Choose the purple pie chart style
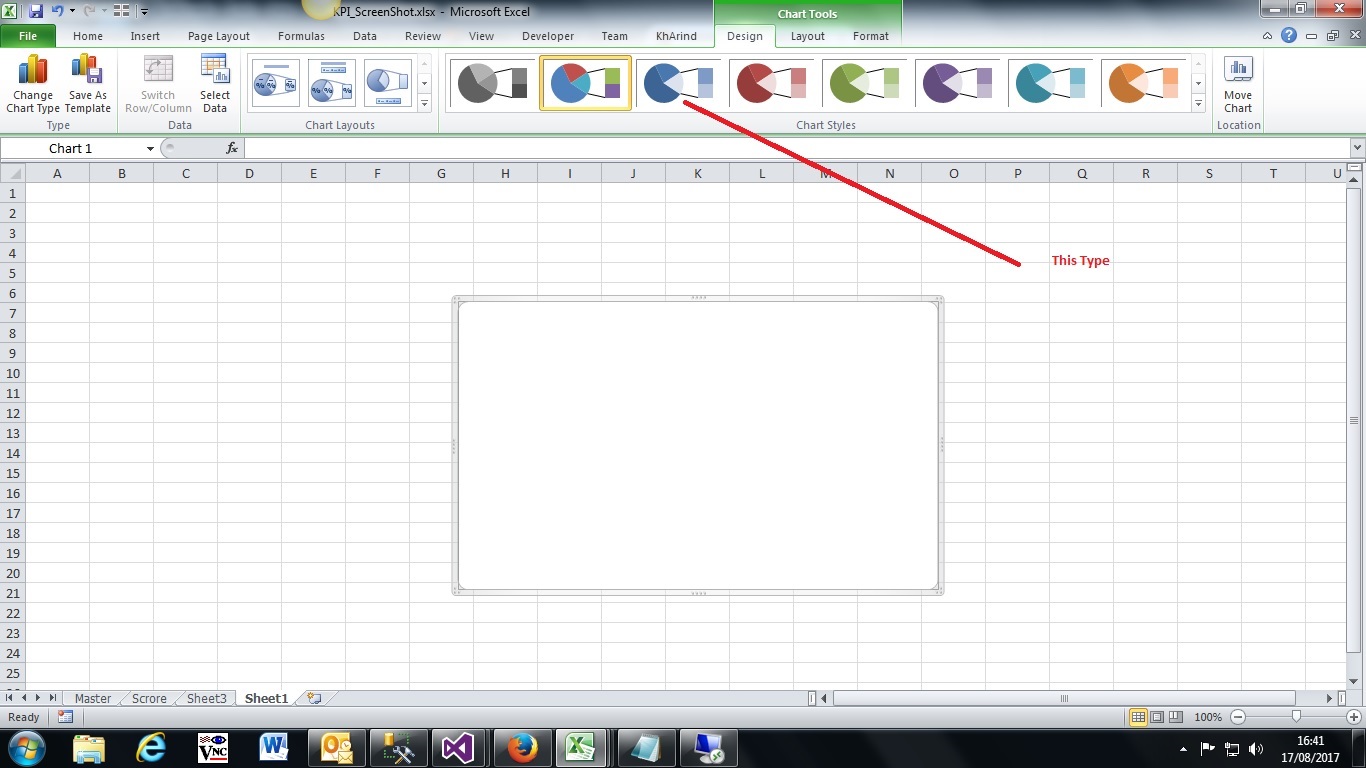1366x768 pixels. tap(957, 83)
